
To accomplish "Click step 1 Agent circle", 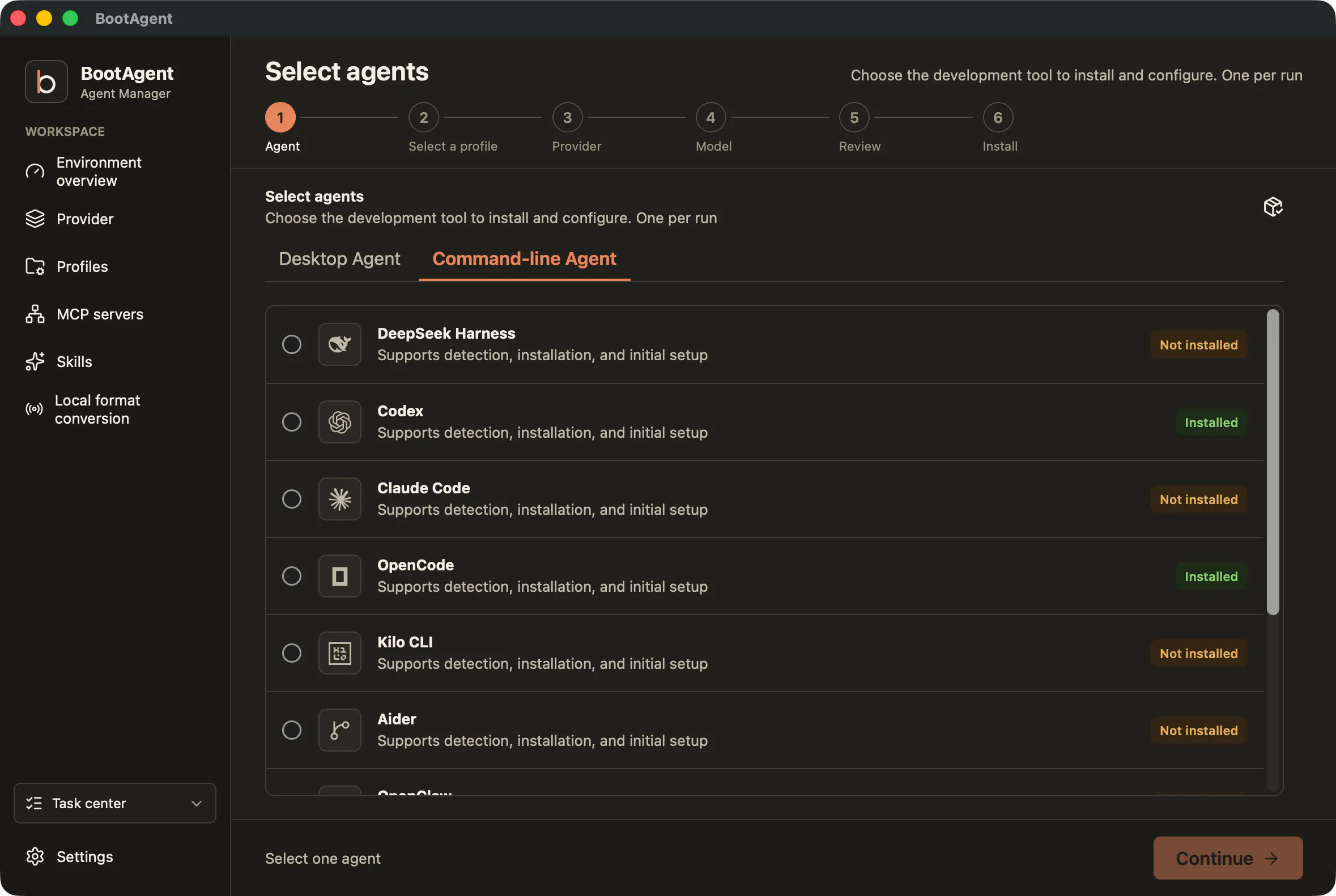I will pos(280,118).
